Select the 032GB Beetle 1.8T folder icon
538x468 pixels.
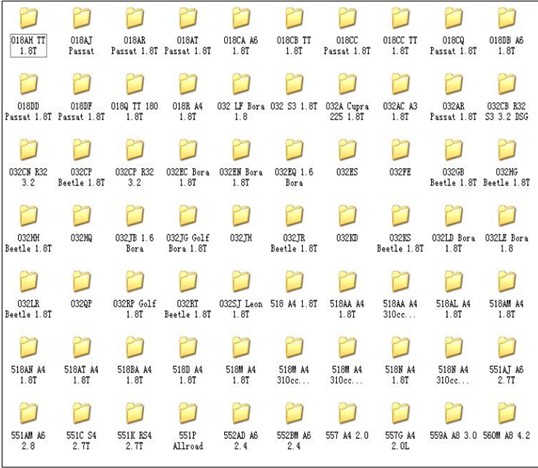(454, 150)
